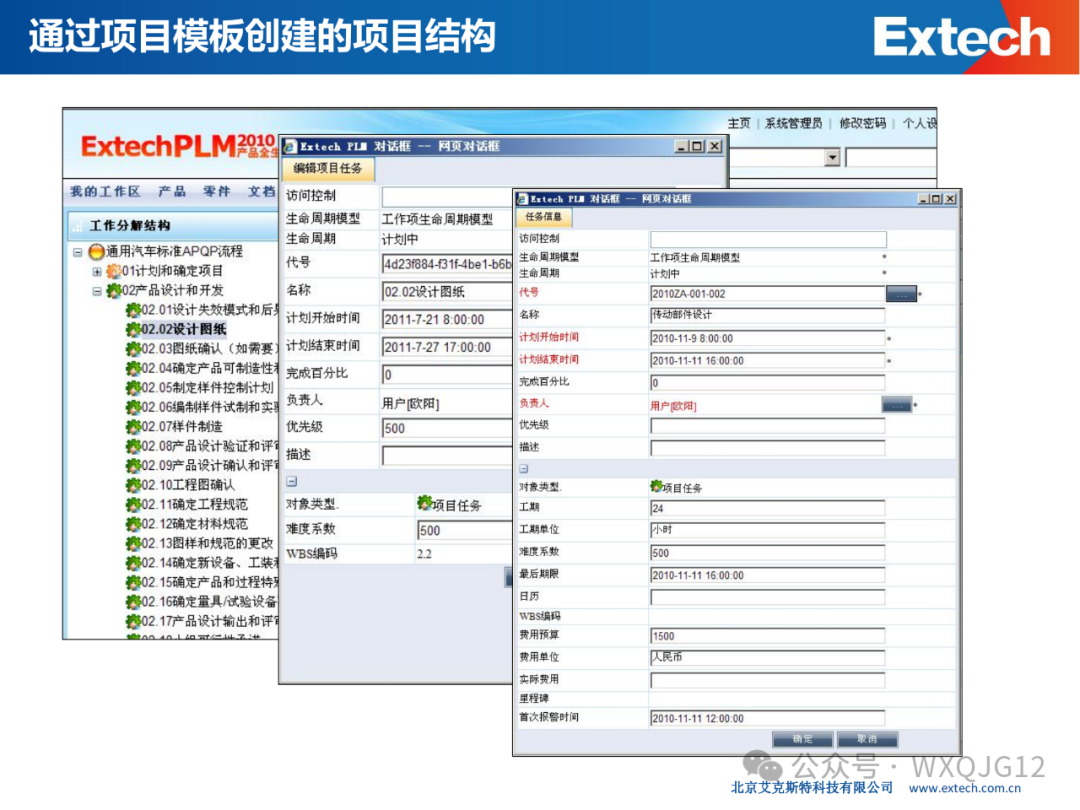
Task: Open the 产品 menu
Action: pyautogui.click(x=172, y=191)
